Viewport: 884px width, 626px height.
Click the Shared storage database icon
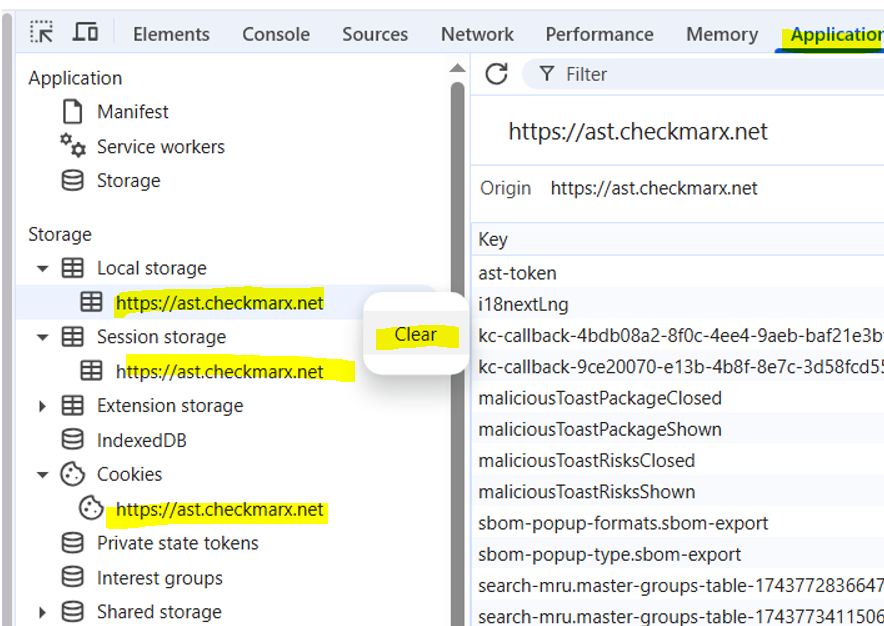pyautogui.click(x=72, y=612)
